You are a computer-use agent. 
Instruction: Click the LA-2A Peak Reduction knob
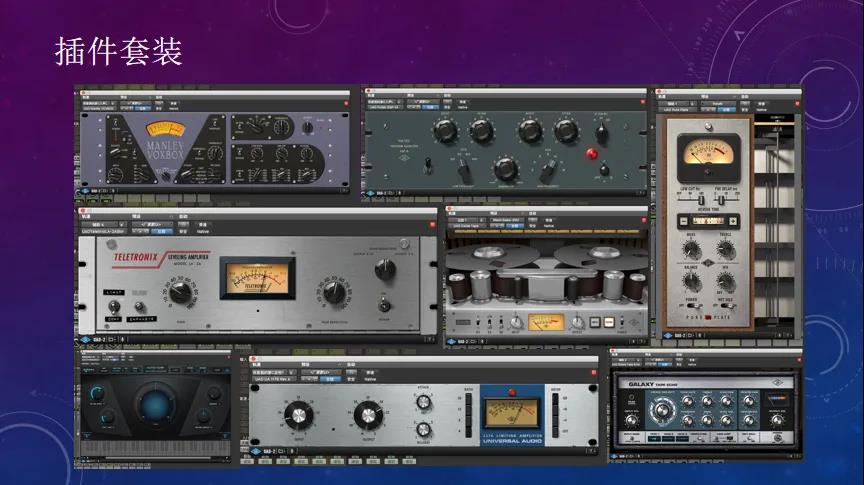pyautogui.click(x=334, y=292)
